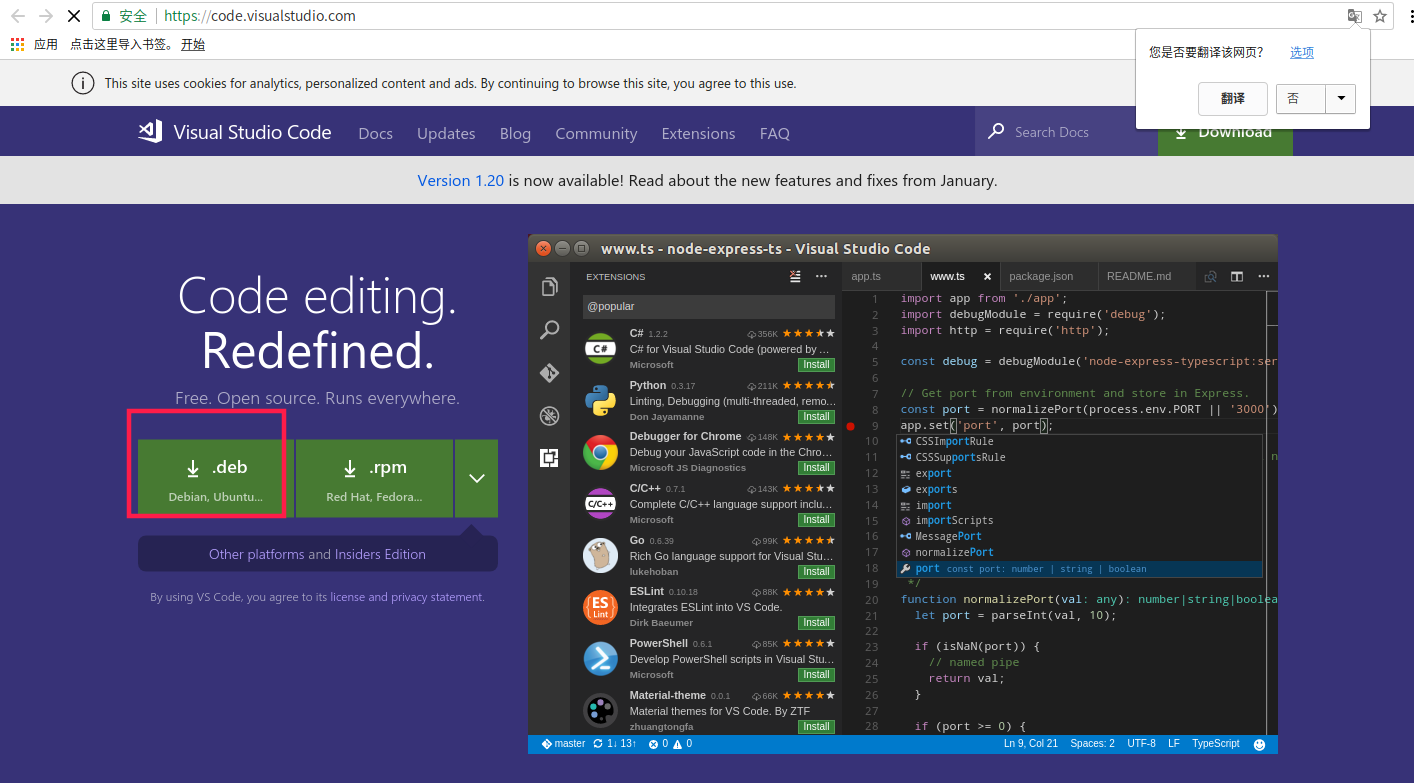Open the Version 1.20 link
This screenshot has height=783, width=1414.
coord(460,180)
